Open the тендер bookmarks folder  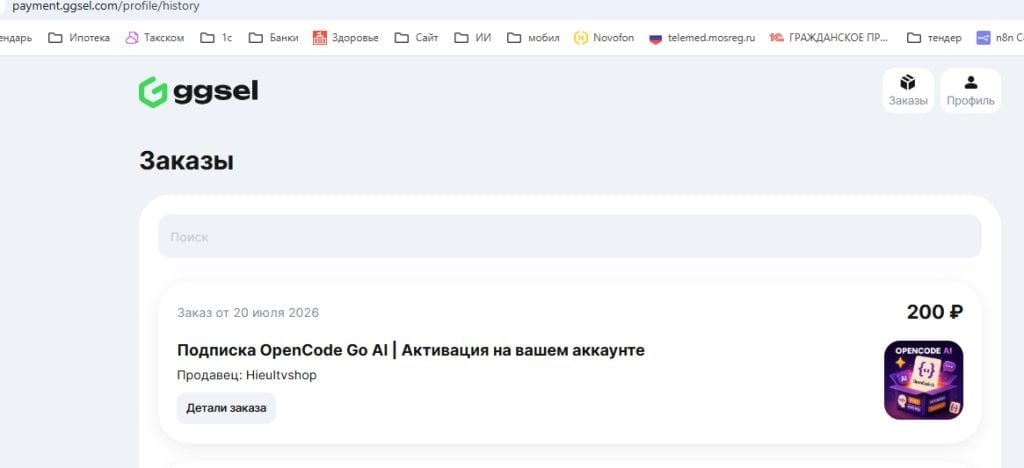click(x=935, y=38)
